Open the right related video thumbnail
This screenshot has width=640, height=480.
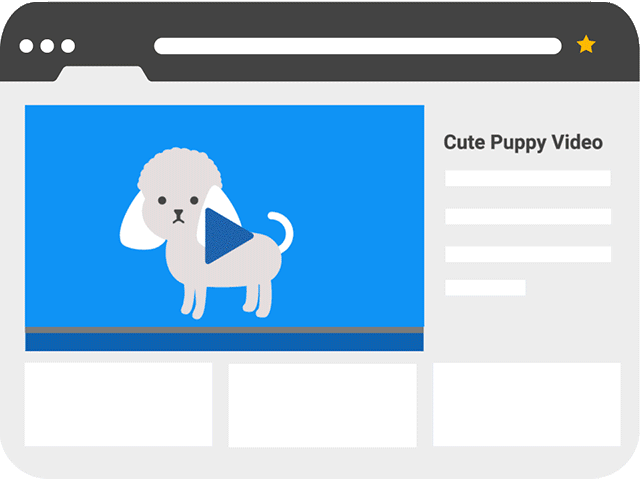pos(526,404)
